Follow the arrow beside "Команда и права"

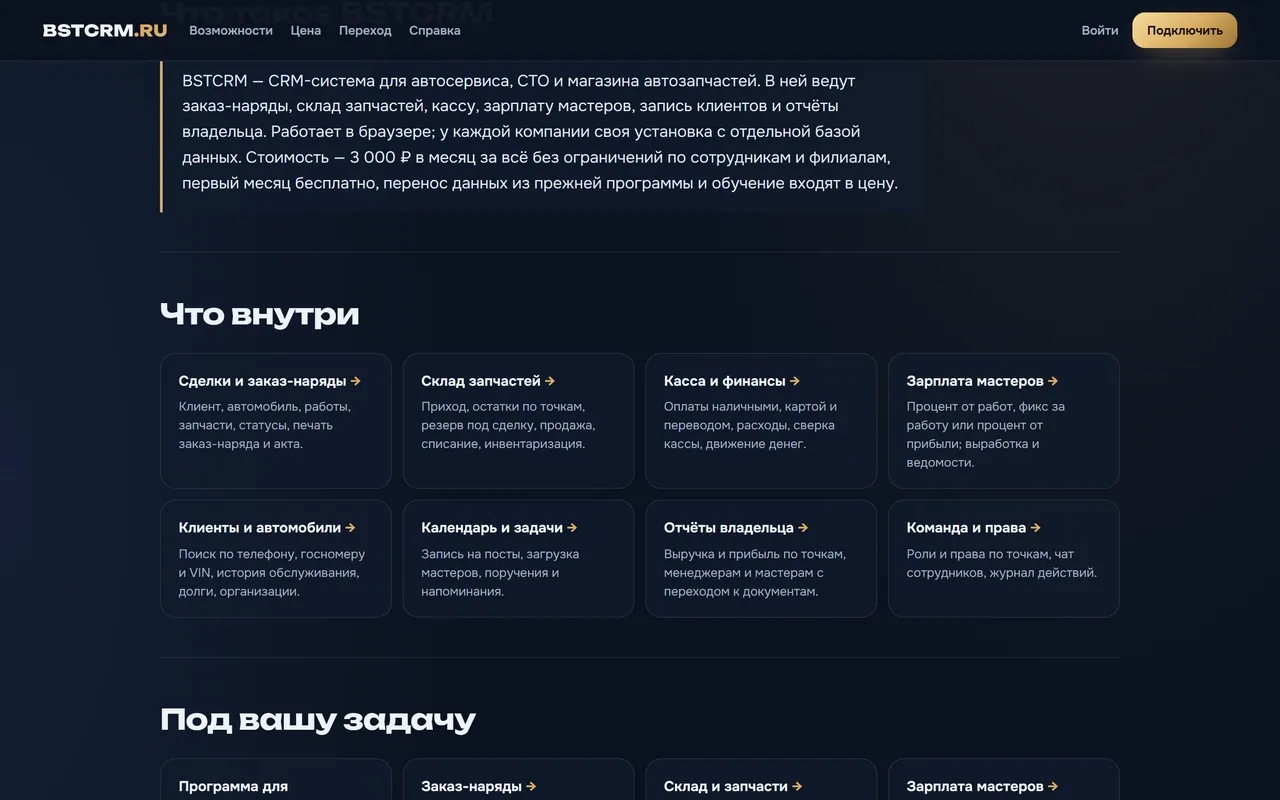[1036, 528]
